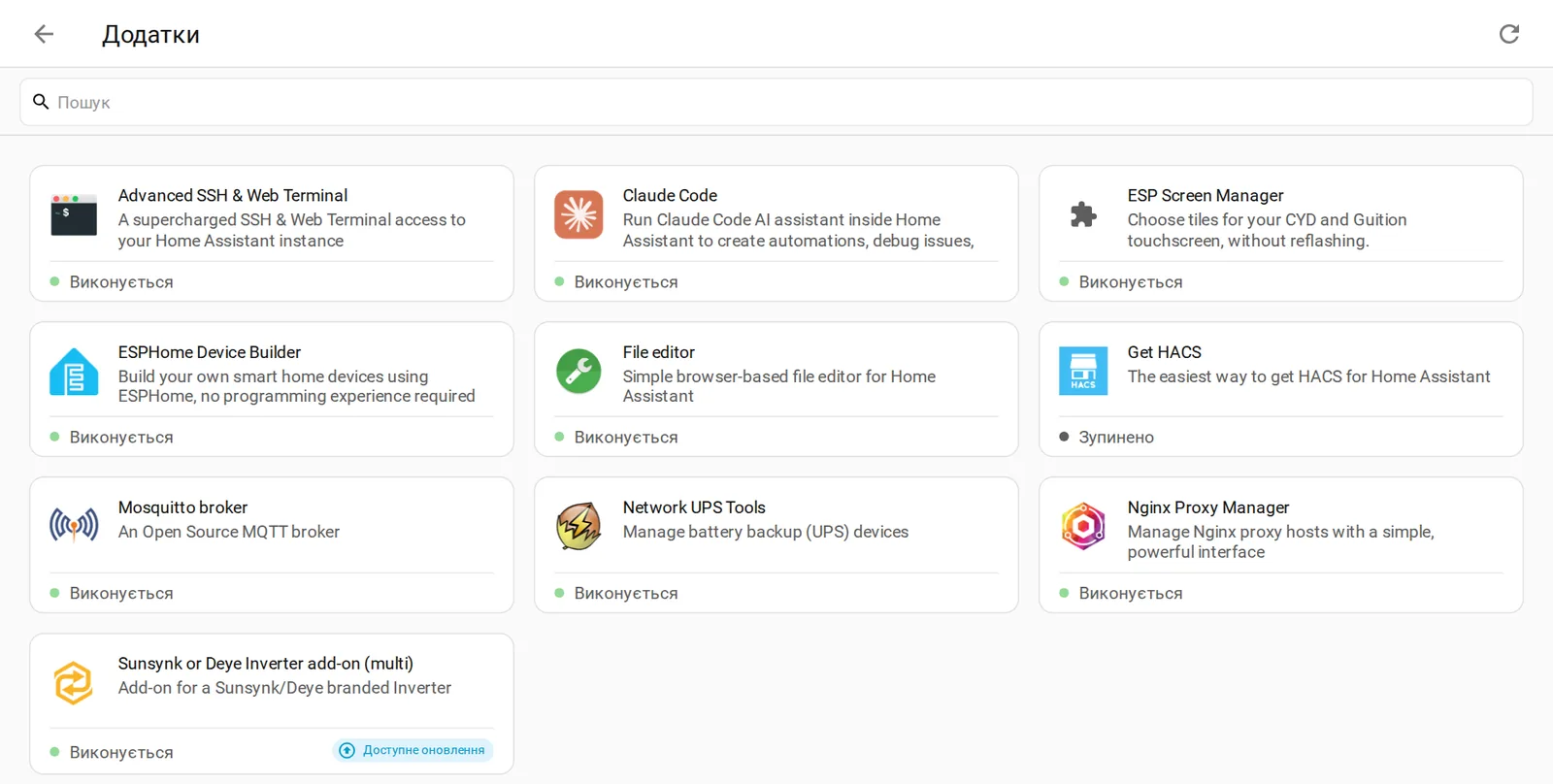Click the Виконується status on File editor
This screenshot has width=1553, height=784.
point(626,438)
